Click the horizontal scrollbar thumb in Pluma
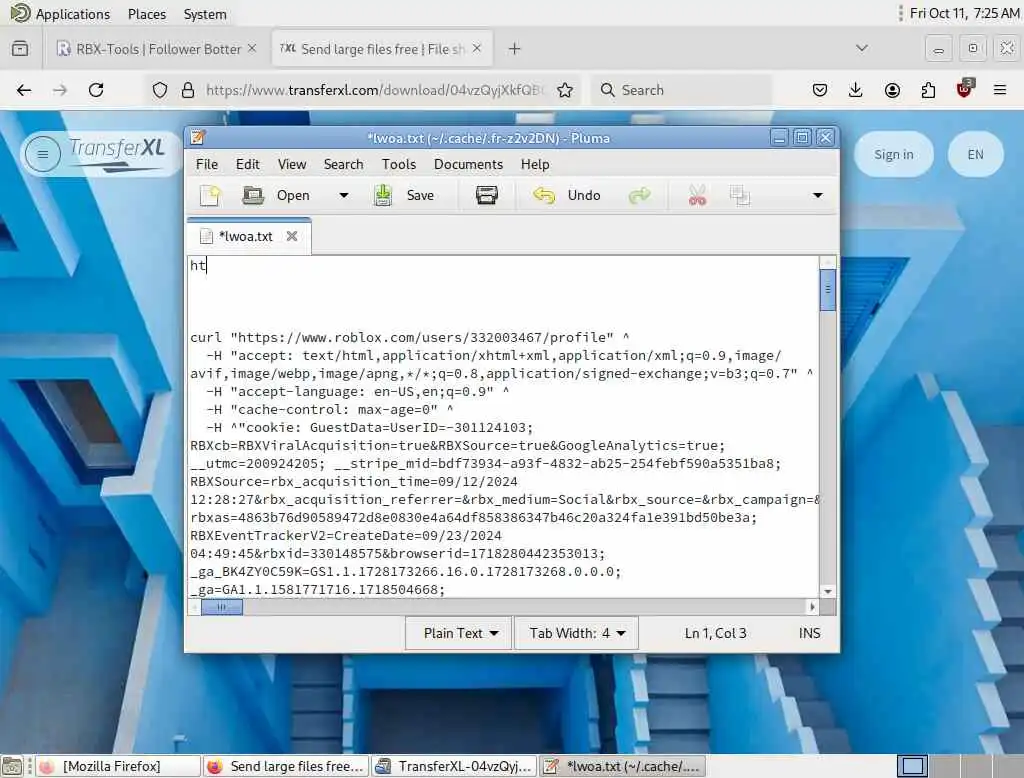This screenshot has height=778, width=1024. coord(221,608)
